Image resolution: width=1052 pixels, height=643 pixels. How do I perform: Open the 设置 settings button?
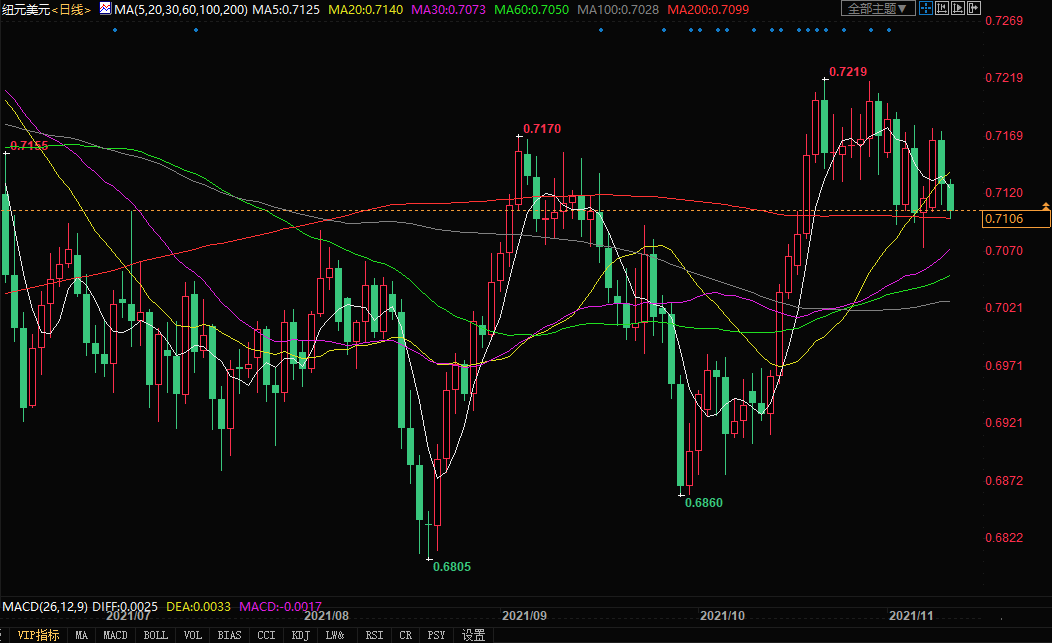click(x=473, y=635)
